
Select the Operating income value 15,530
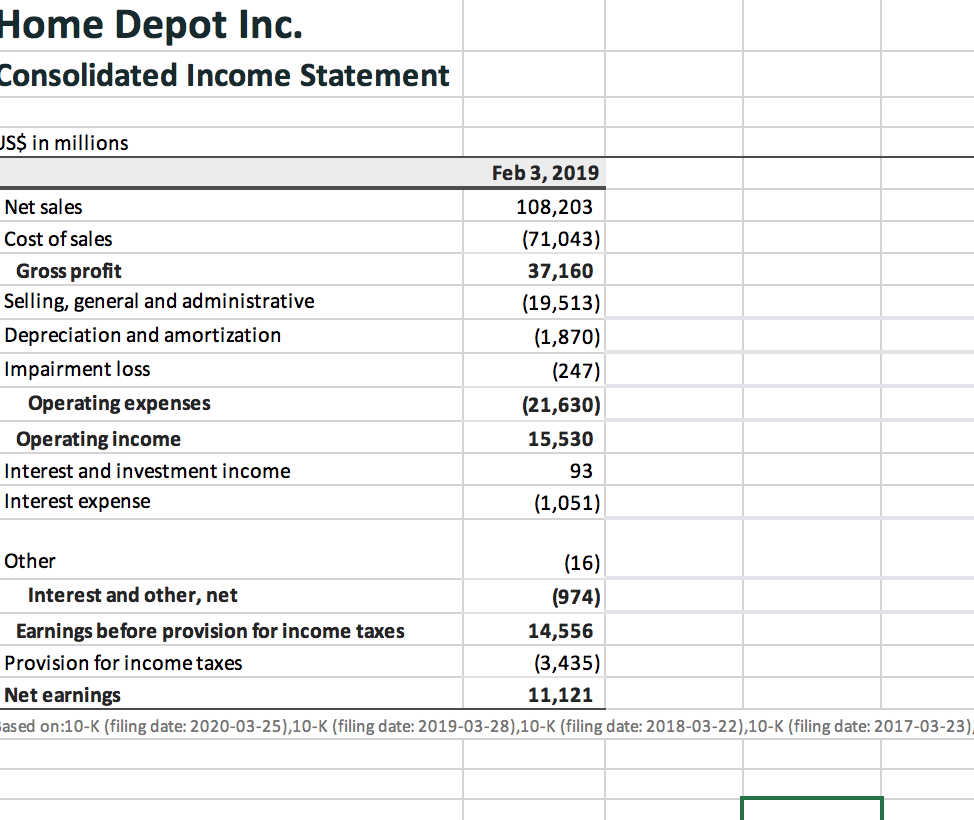[534, 439]
